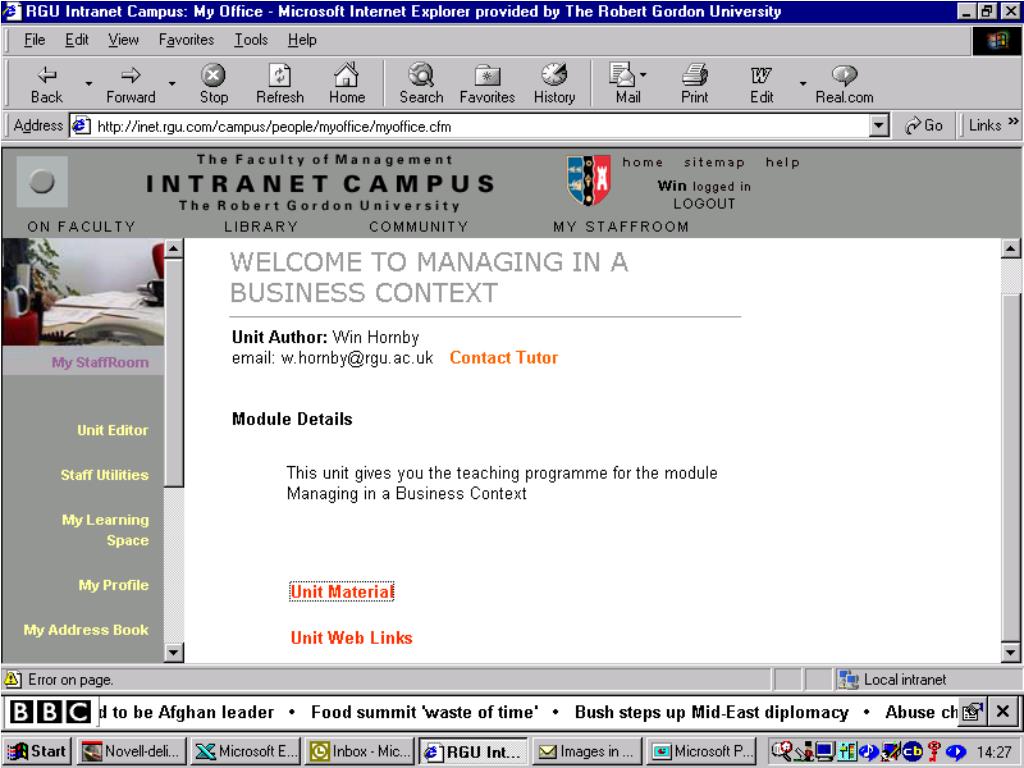Click the office desk photo thumbnail
Screen dimensions: 1024x768
tap(83, 292)
